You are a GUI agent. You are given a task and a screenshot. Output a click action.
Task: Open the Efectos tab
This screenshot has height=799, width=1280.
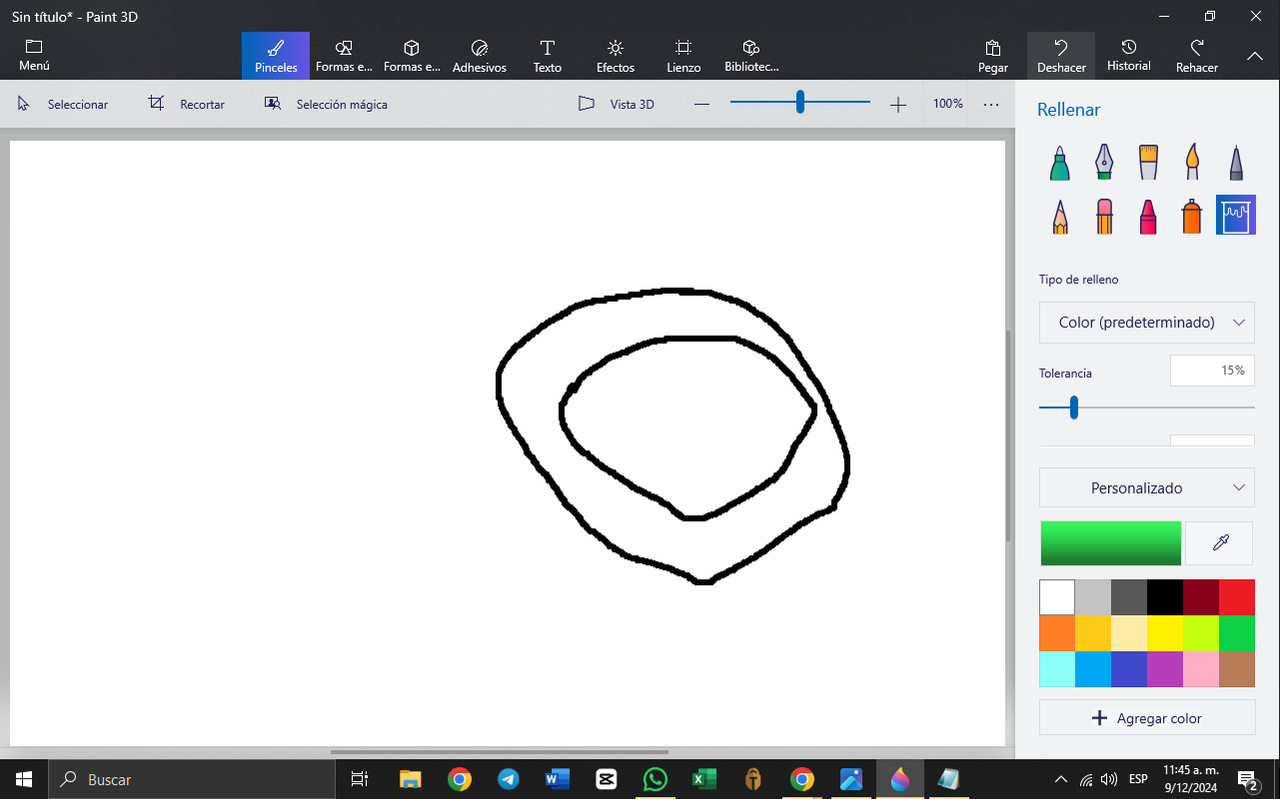point(615,56)
